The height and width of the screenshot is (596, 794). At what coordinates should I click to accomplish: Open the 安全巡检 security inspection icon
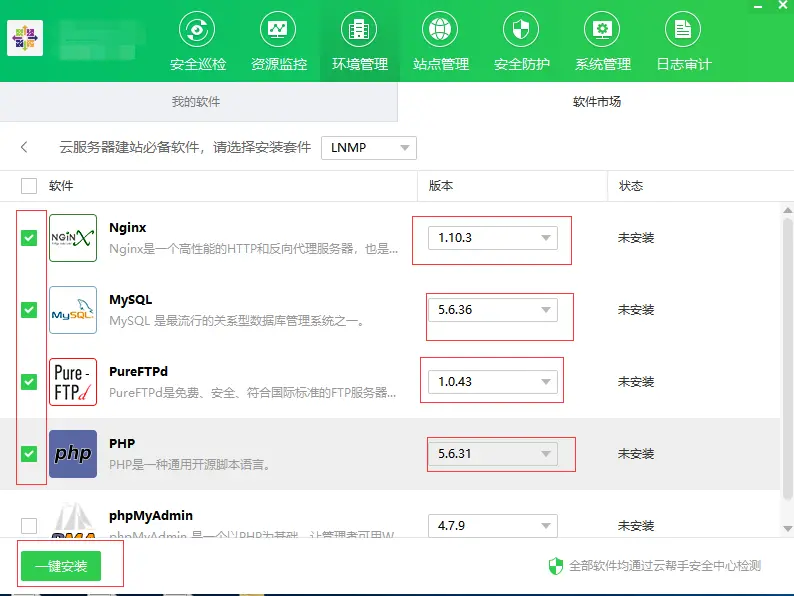[197, 30]
